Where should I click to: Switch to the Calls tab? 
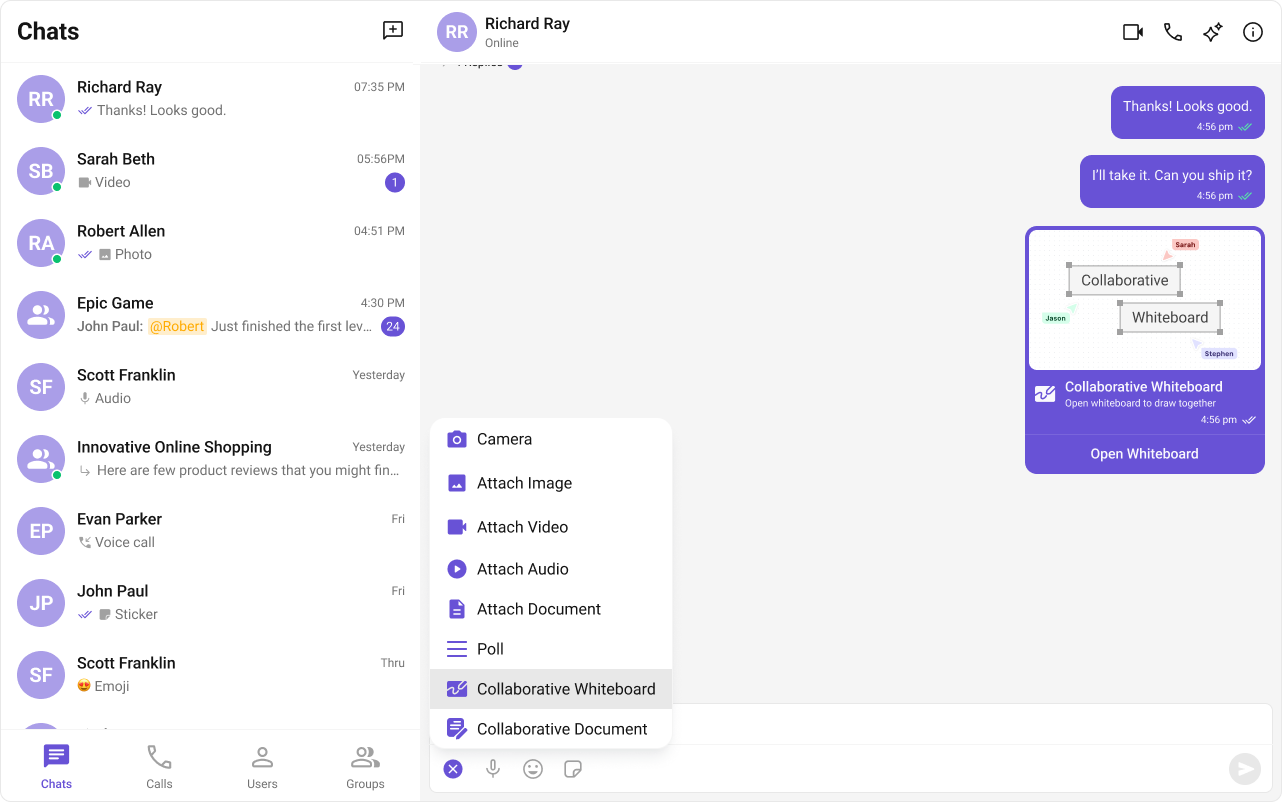pyautogui.click(x=159, y=766)
